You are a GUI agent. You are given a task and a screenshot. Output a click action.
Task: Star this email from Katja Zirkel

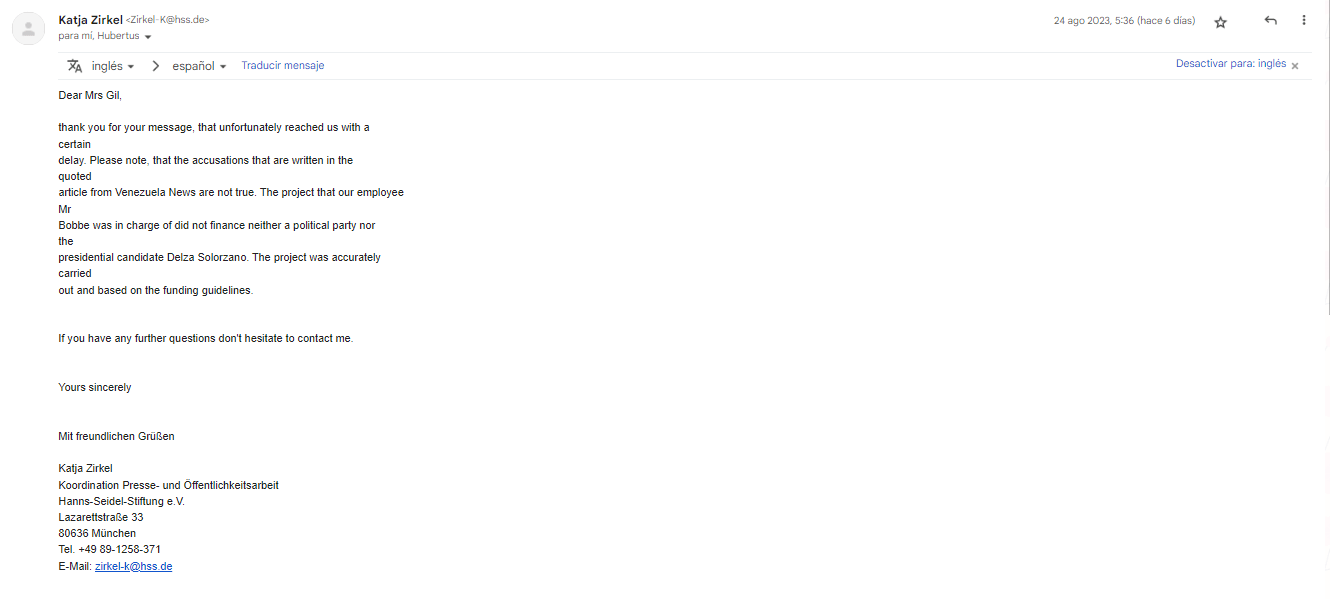coord(1220,22)
